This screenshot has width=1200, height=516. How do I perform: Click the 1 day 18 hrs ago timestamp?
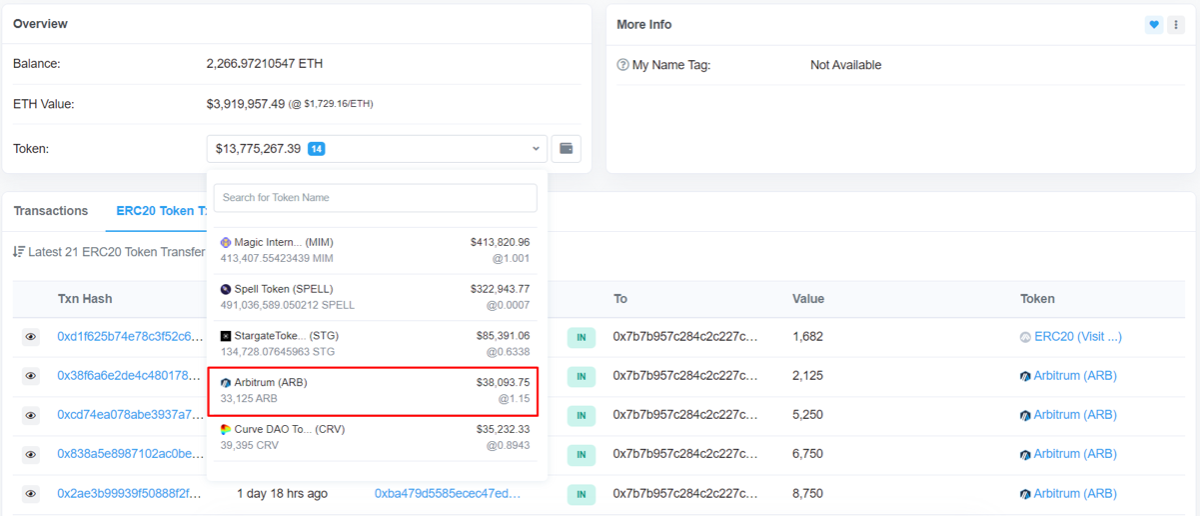pos(282,494)
